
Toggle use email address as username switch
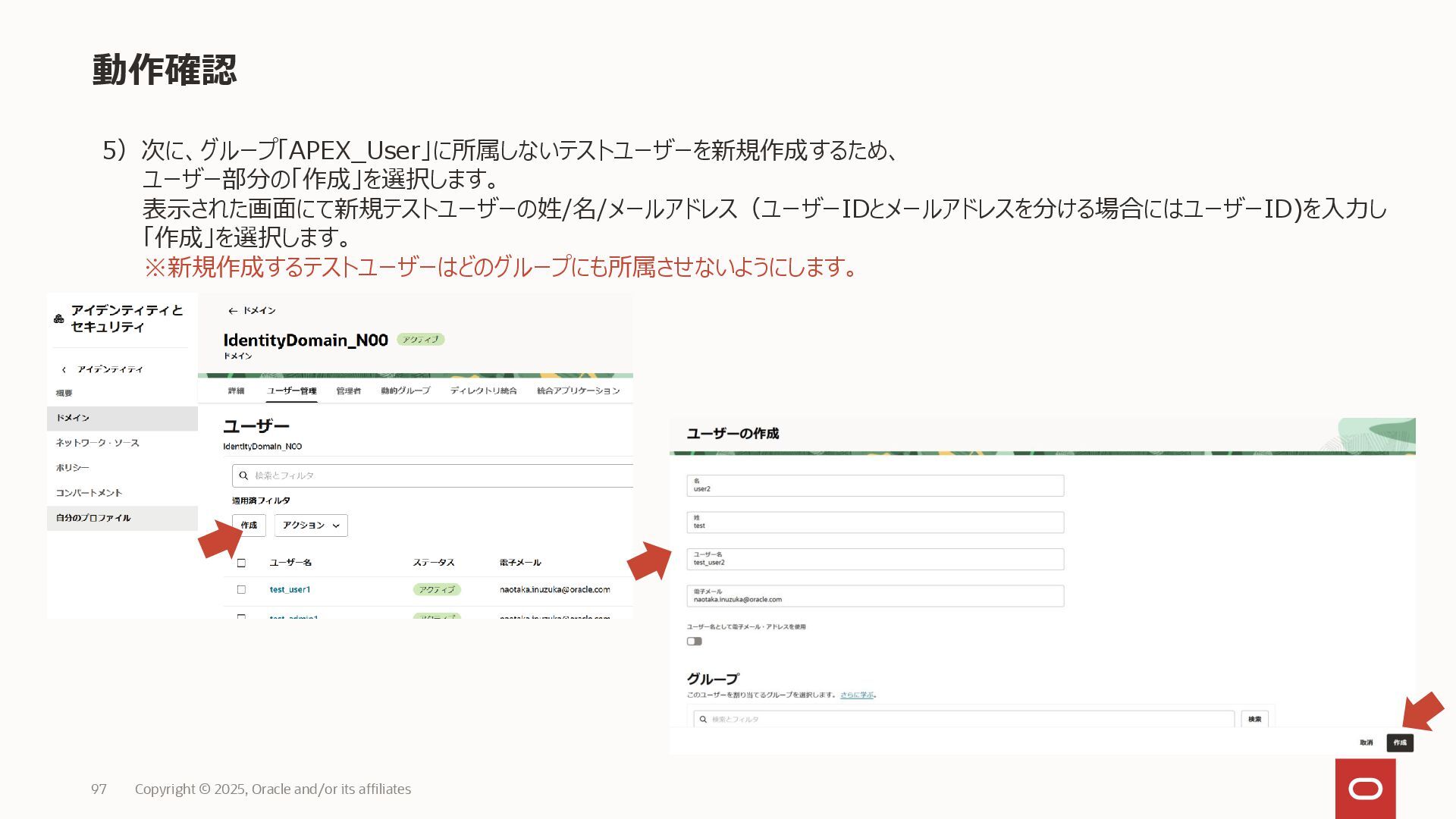695,642
